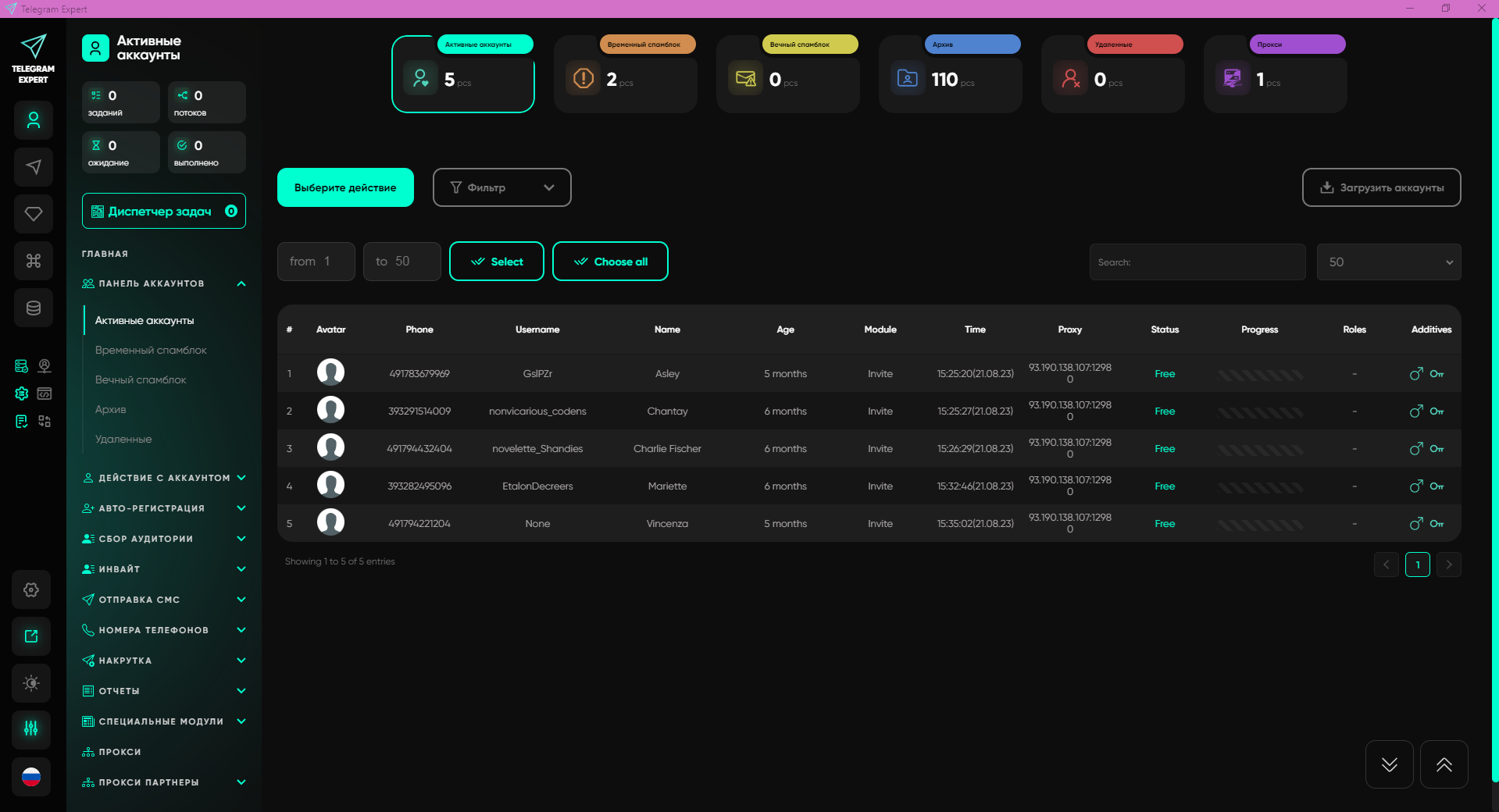Open Архив in the sidebar menu
The width and height of the screenshot is (1499, 812).
tap(110, 410)
